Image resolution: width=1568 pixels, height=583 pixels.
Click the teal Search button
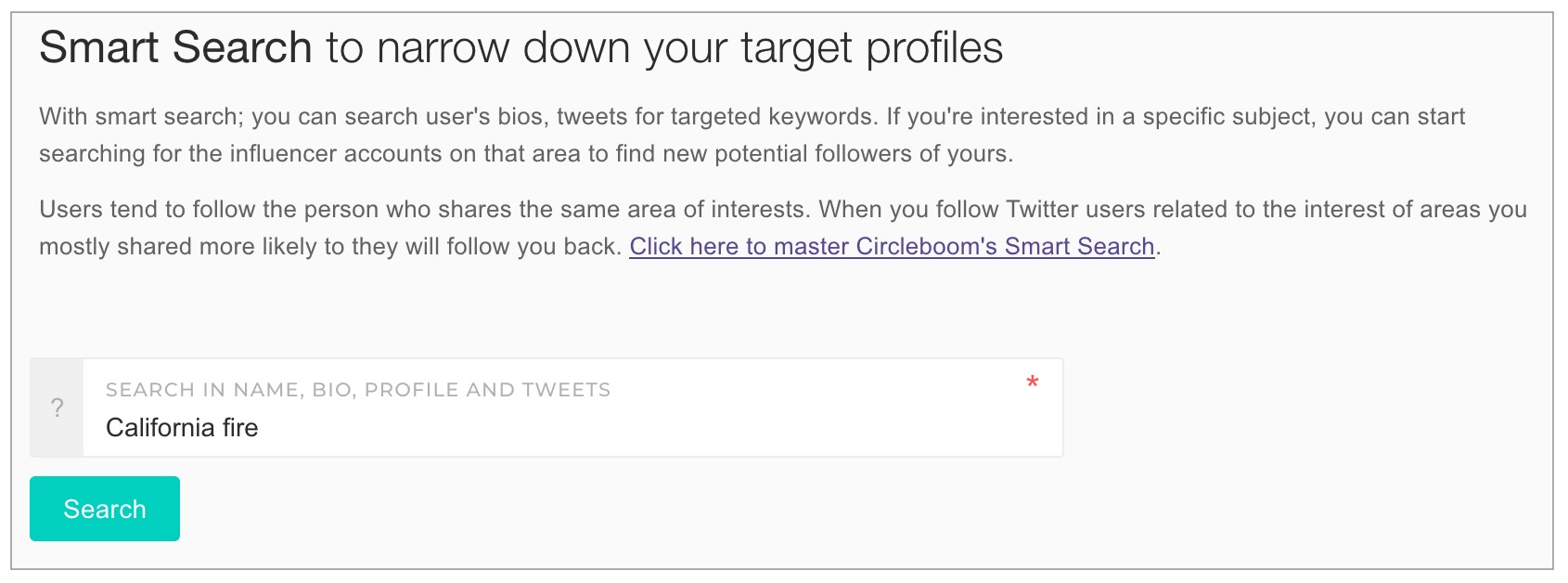[x=105, y=509]
